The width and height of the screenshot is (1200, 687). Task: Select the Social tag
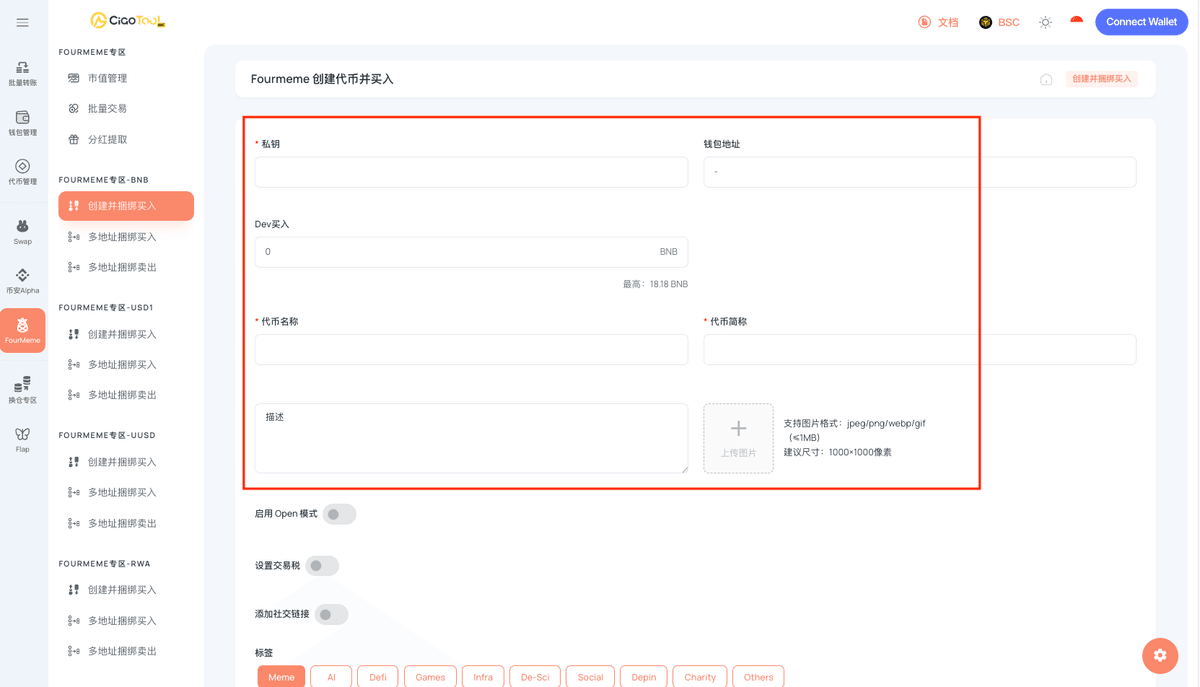(x=590, y=677)
